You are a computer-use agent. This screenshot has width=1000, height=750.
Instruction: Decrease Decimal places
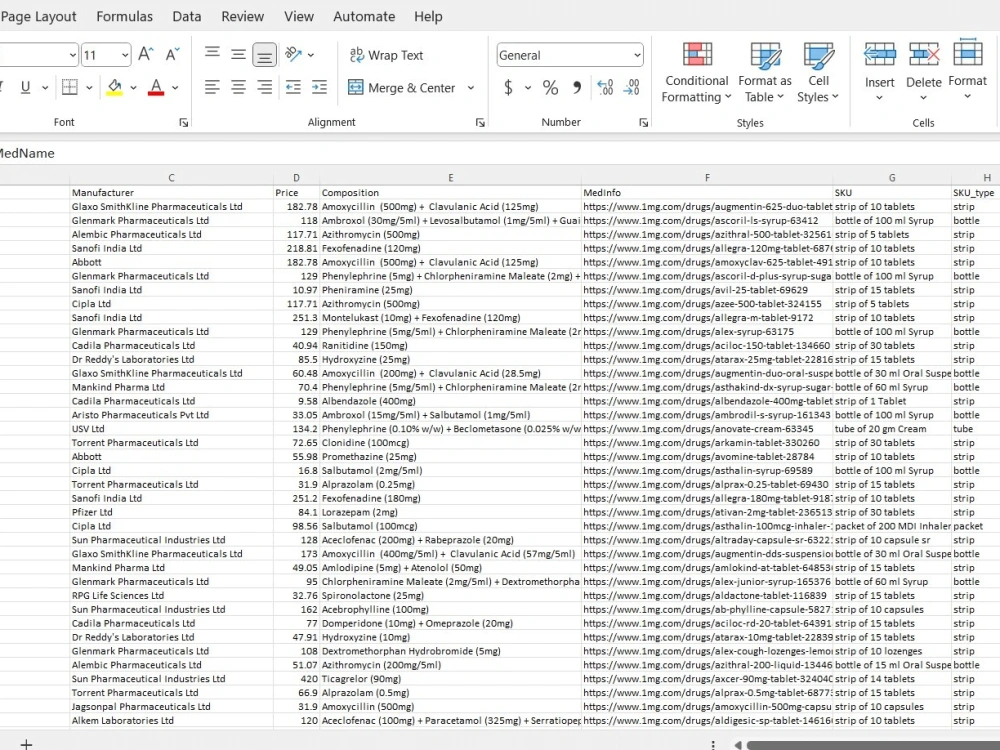(631, 87)
